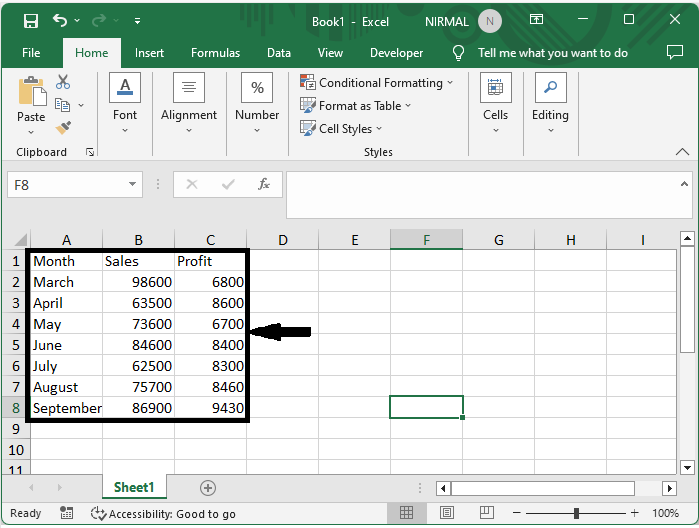Click the Format Painter brush icon
This screenshot has height=528, width=699.
(63, 127)
